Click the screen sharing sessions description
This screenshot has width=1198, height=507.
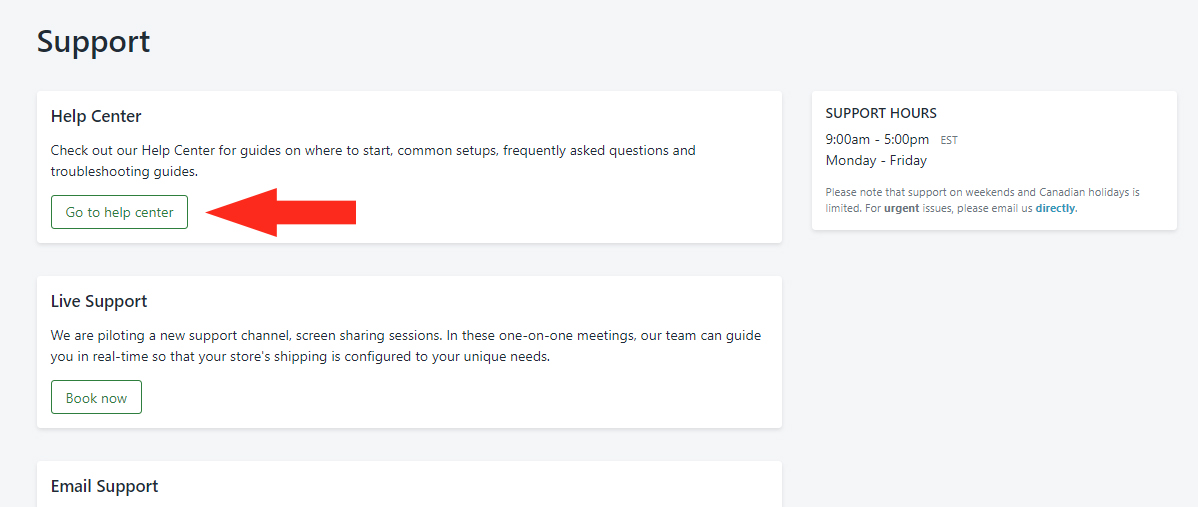pyautogui.click(x=406, y=346)
